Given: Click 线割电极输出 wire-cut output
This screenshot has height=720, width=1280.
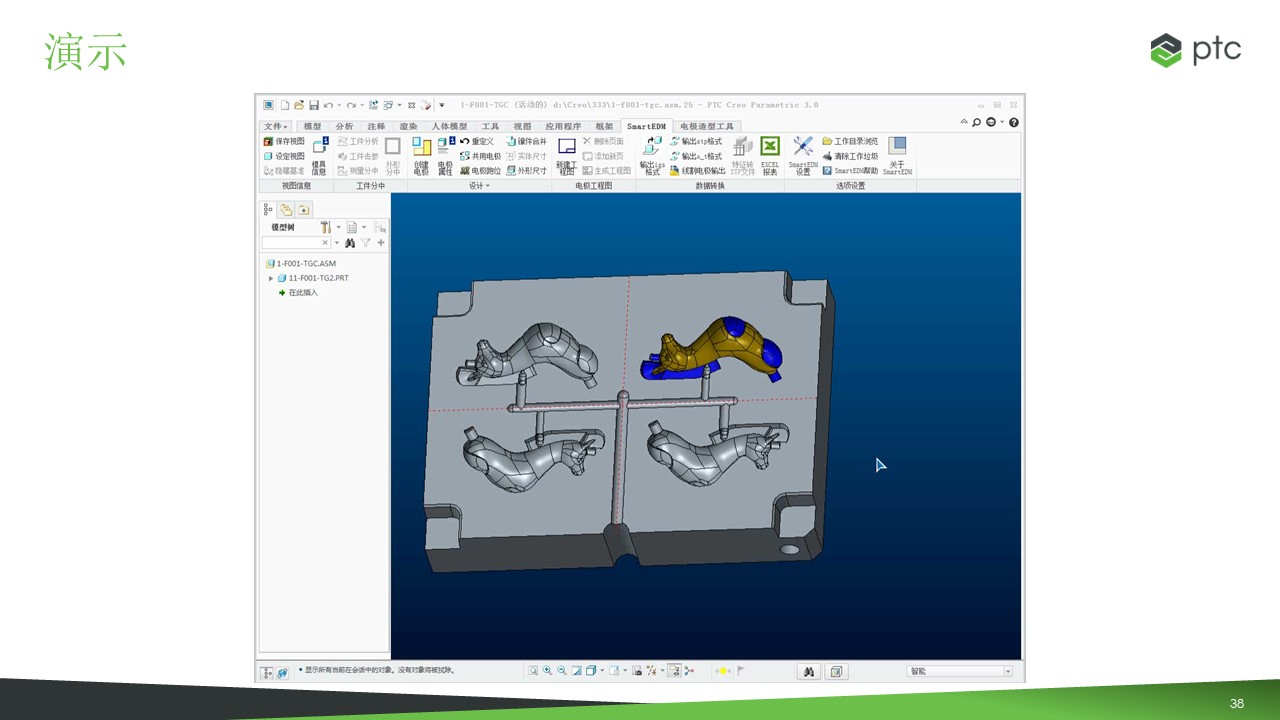Looking at the screenshot, I should coord(698,171).
